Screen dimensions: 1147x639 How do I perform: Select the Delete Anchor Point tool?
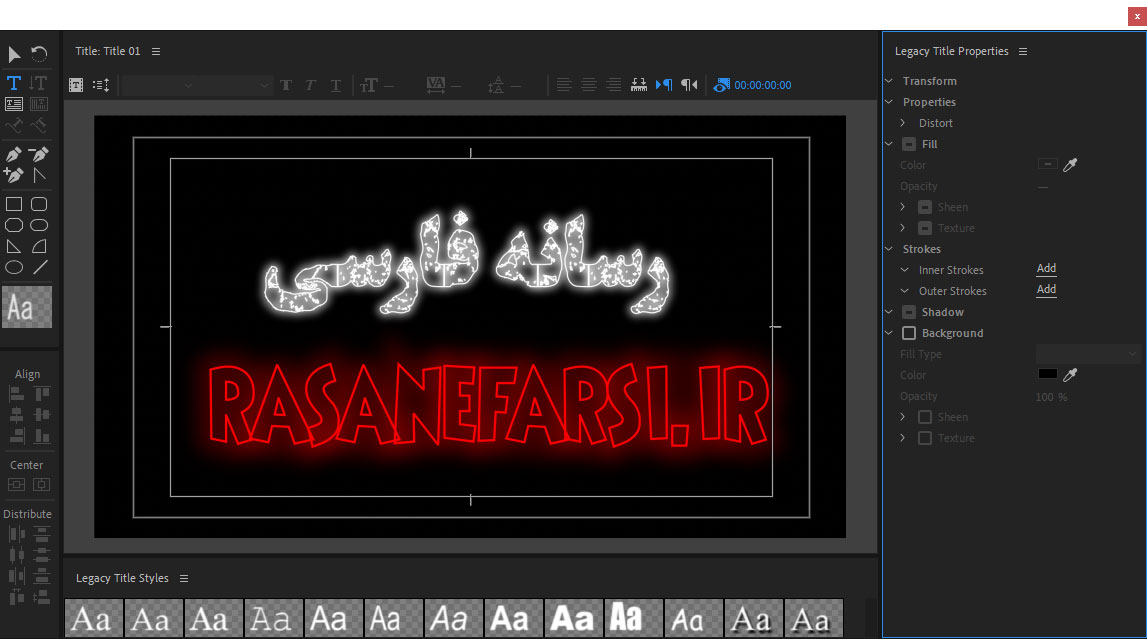click(39, 154)
